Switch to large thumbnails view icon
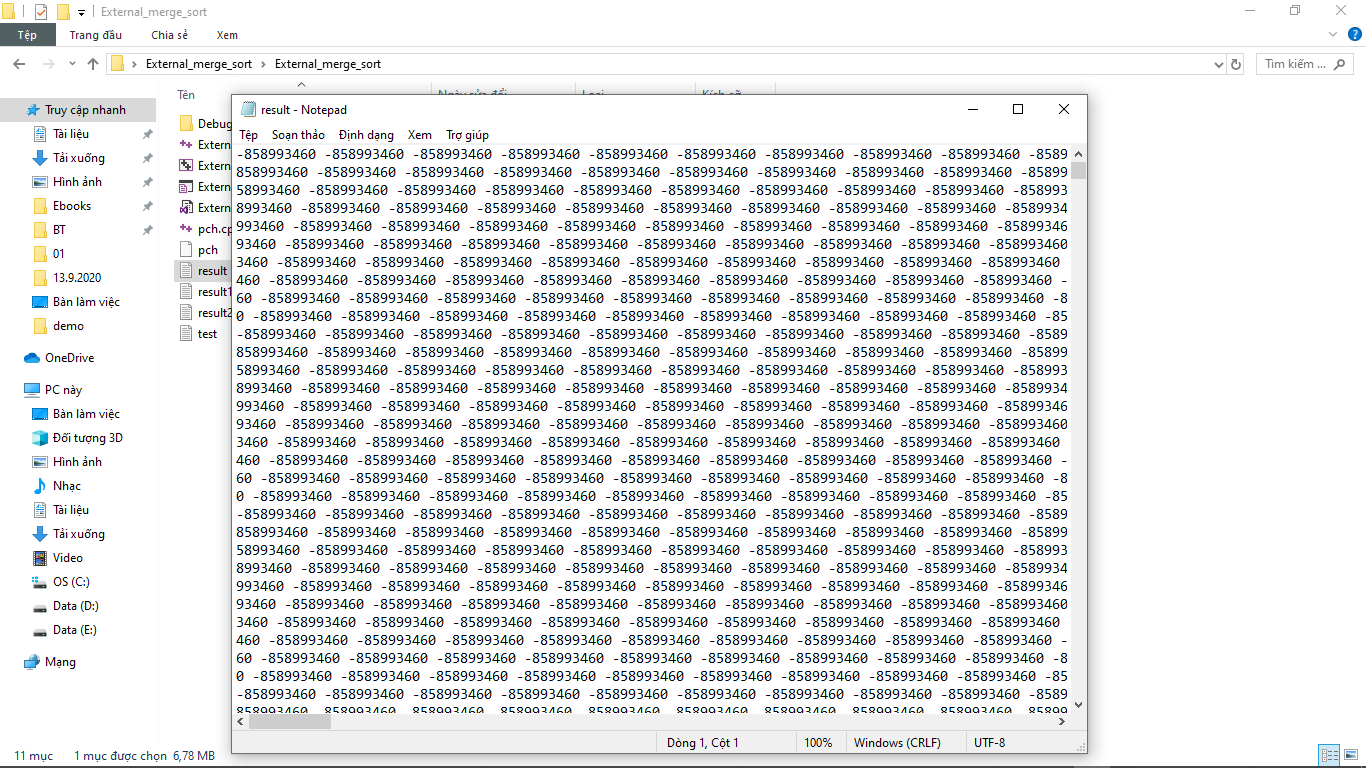The width and height of the screenshot is (1366, 768). pyautogui.click(x=1351, y=756)
